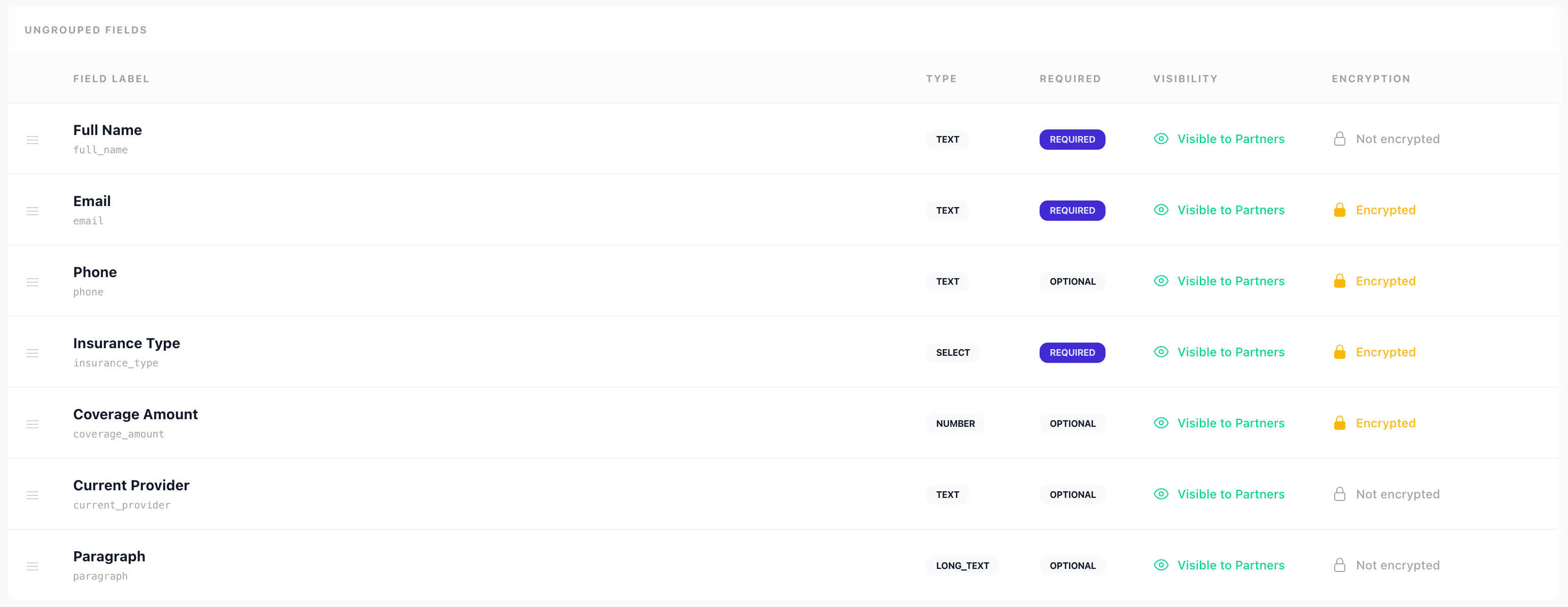Toggle the eye icon in Paragraph row
1568x607 pixels.
point(1161,565)
